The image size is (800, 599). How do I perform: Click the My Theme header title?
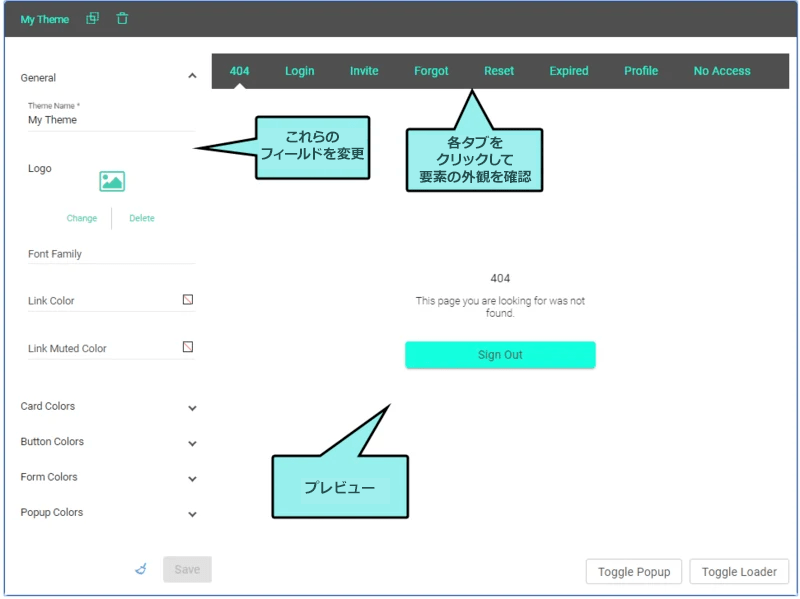tap(44, 19)
